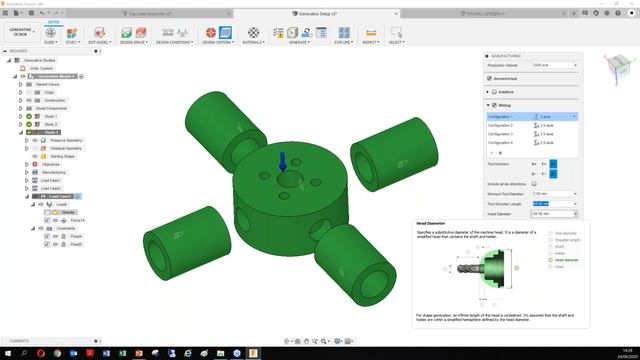Open Google Chrome from the taskbar
640x360 pixels.
click(x=57, y=353)
